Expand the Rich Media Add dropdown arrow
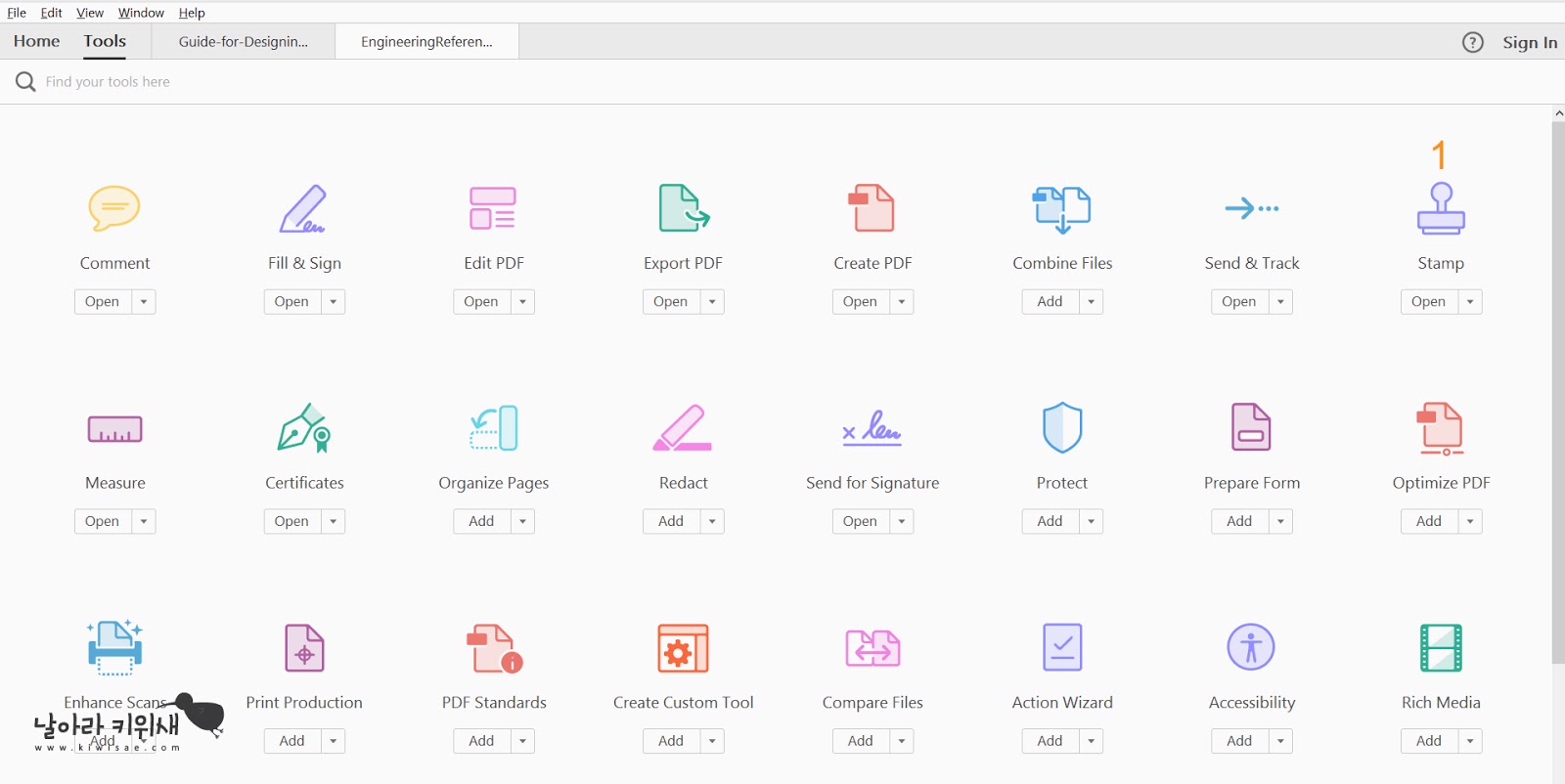The image size is (1565, 784). 1470,741
